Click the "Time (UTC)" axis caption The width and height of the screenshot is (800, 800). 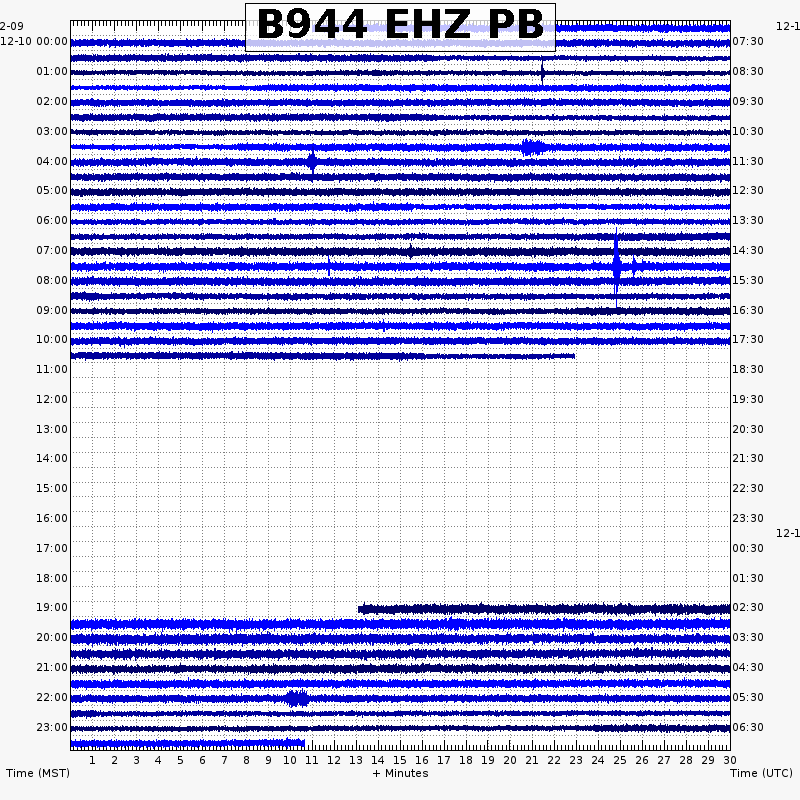point(761,773)
